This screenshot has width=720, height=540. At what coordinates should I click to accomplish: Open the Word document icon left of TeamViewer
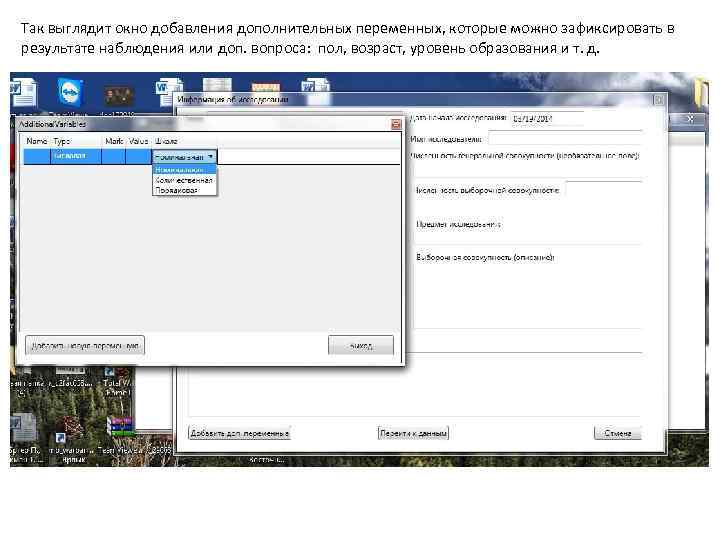tap(22, 92)
